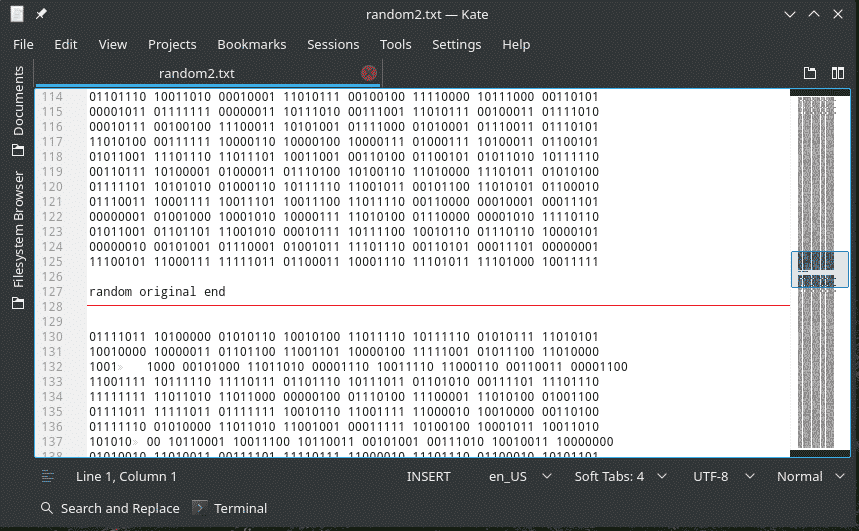
Task: Click empty line 129 in the editor
Action: [438, 322]
